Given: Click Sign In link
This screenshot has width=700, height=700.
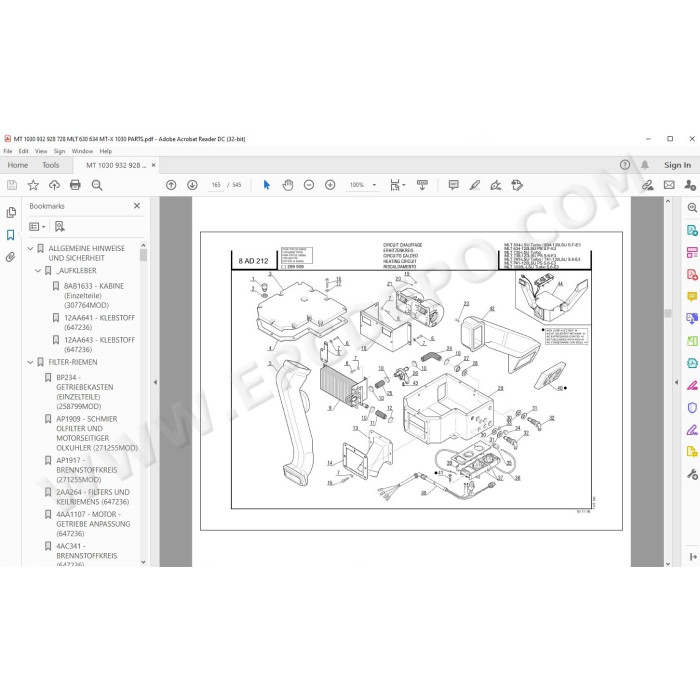Looking at the screenshot, I should (677, 165).
